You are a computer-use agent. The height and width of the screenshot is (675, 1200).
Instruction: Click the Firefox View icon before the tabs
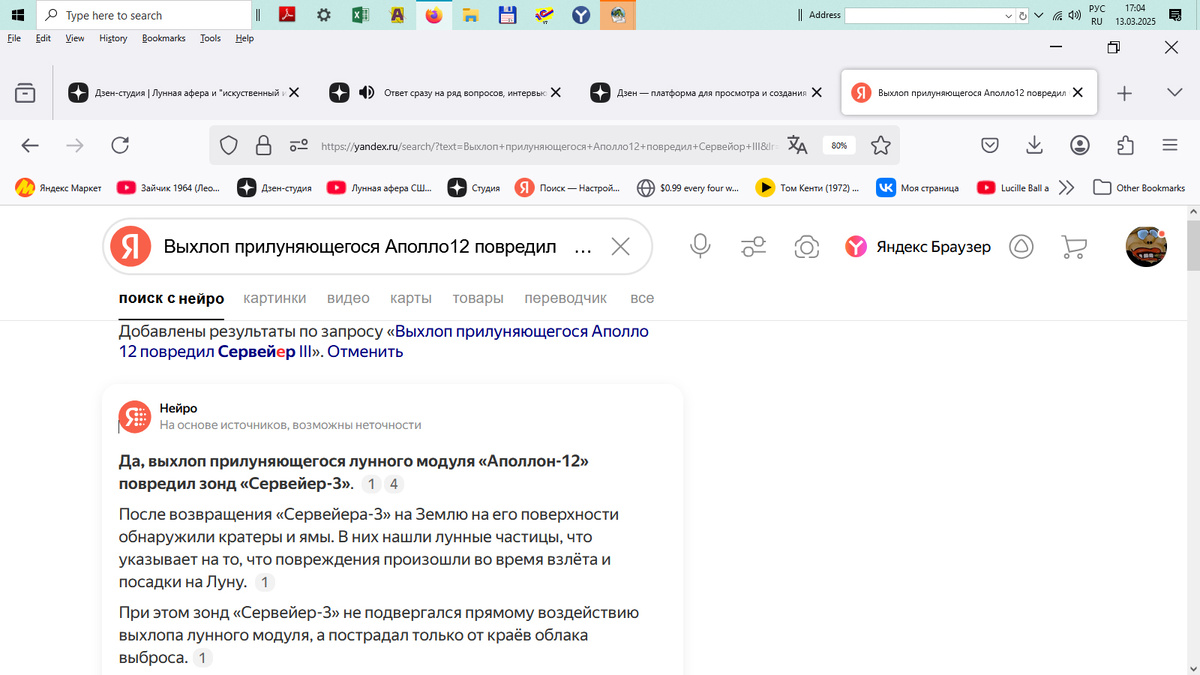click(x=25, y=93)
